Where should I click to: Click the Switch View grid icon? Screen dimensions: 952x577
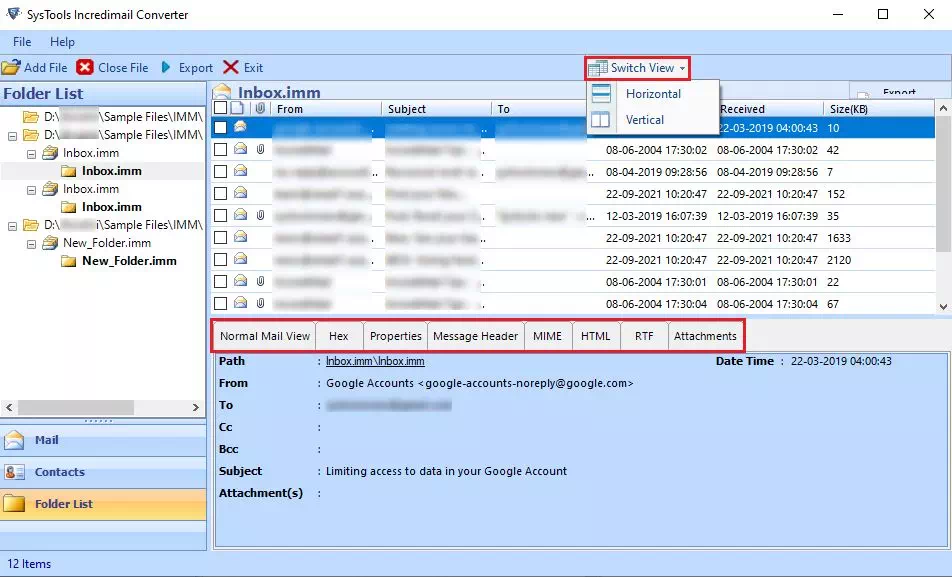click(x=598, y=68)
